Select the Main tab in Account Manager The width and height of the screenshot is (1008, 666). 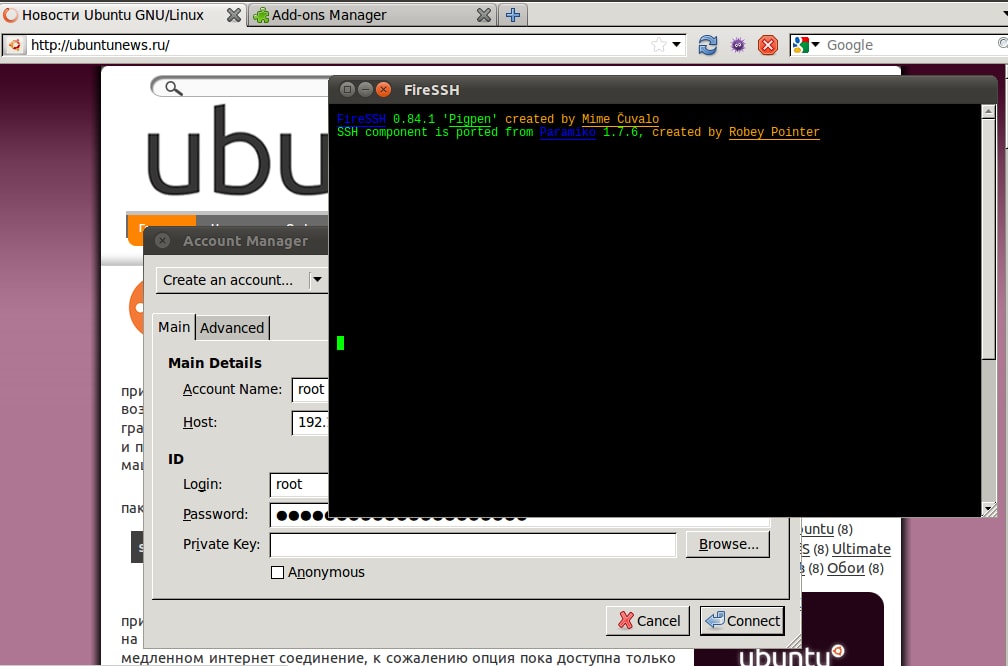[174, 327]
